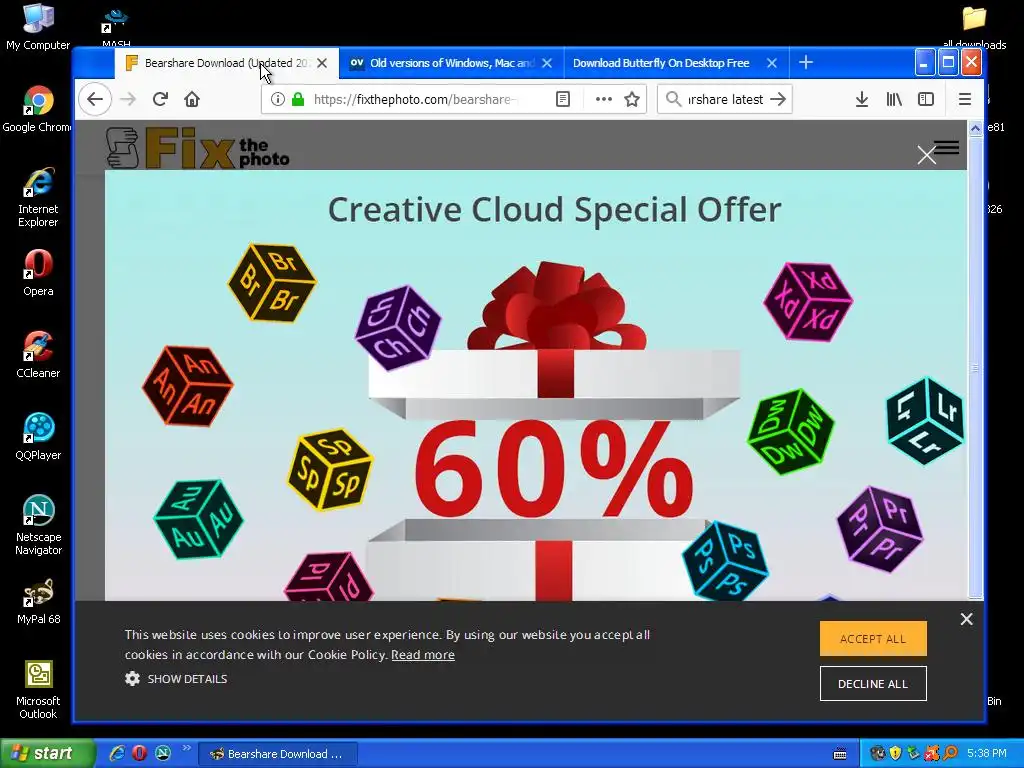Click the Fix the photo site logo
The height and width of the screenshot is (768, 1024).
198,148
